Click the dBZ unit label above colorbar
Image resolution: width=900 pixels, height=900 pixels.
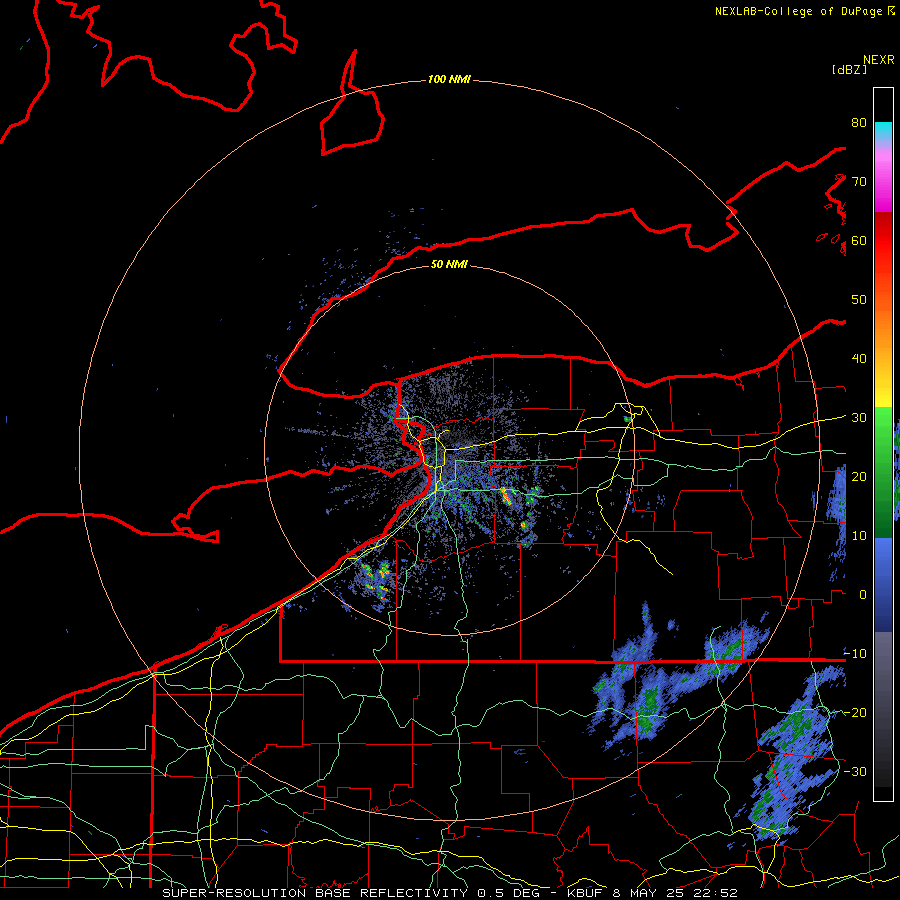(849, 69)
